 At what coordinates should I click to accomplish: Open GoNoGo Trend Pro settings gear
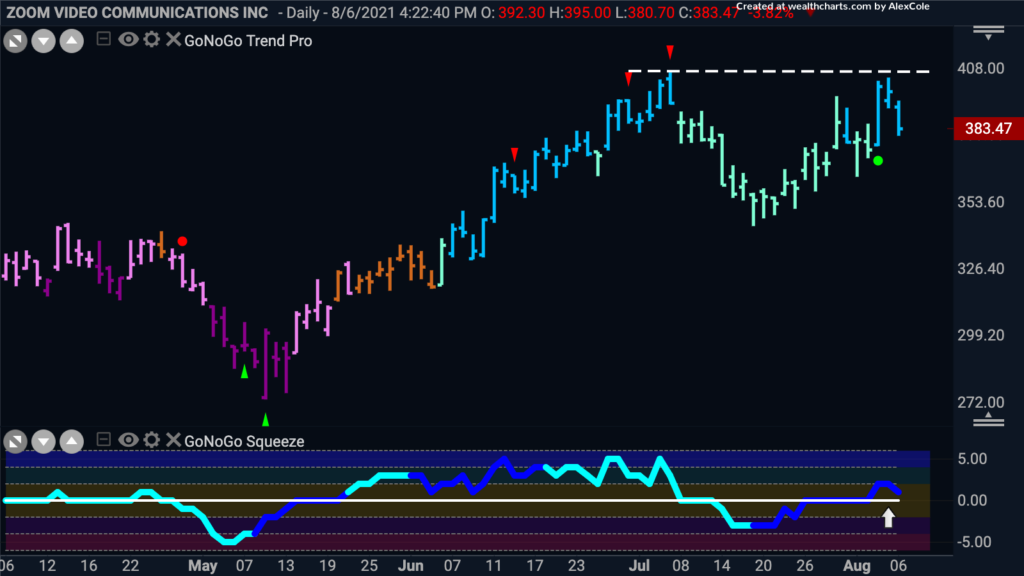click(x=152, y=39)
